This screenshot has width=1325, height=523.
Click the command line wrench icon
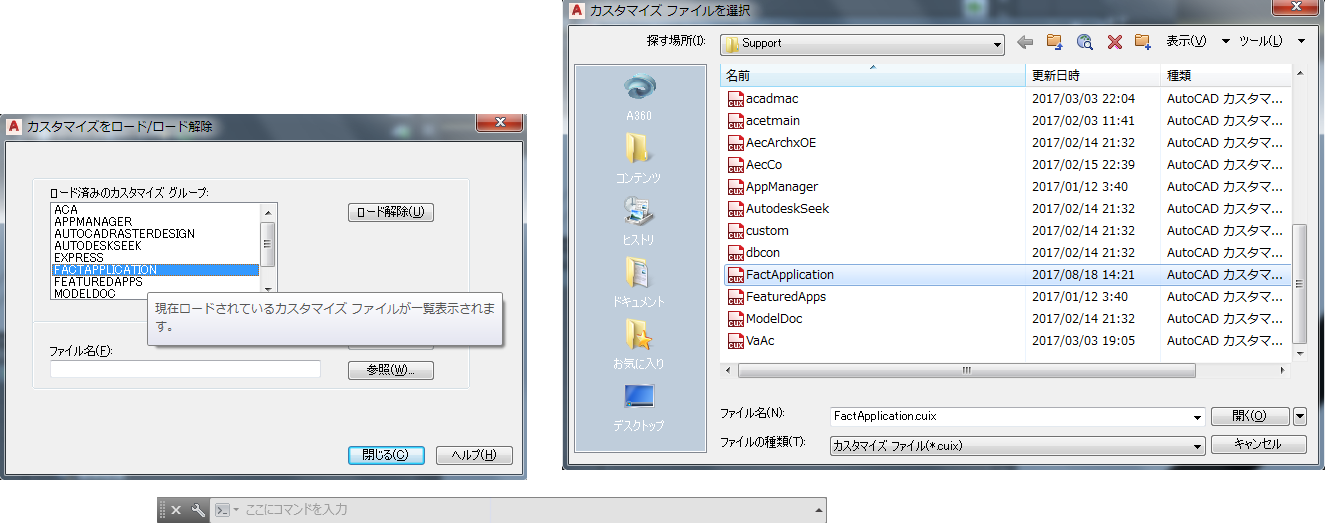pos(198,510)
